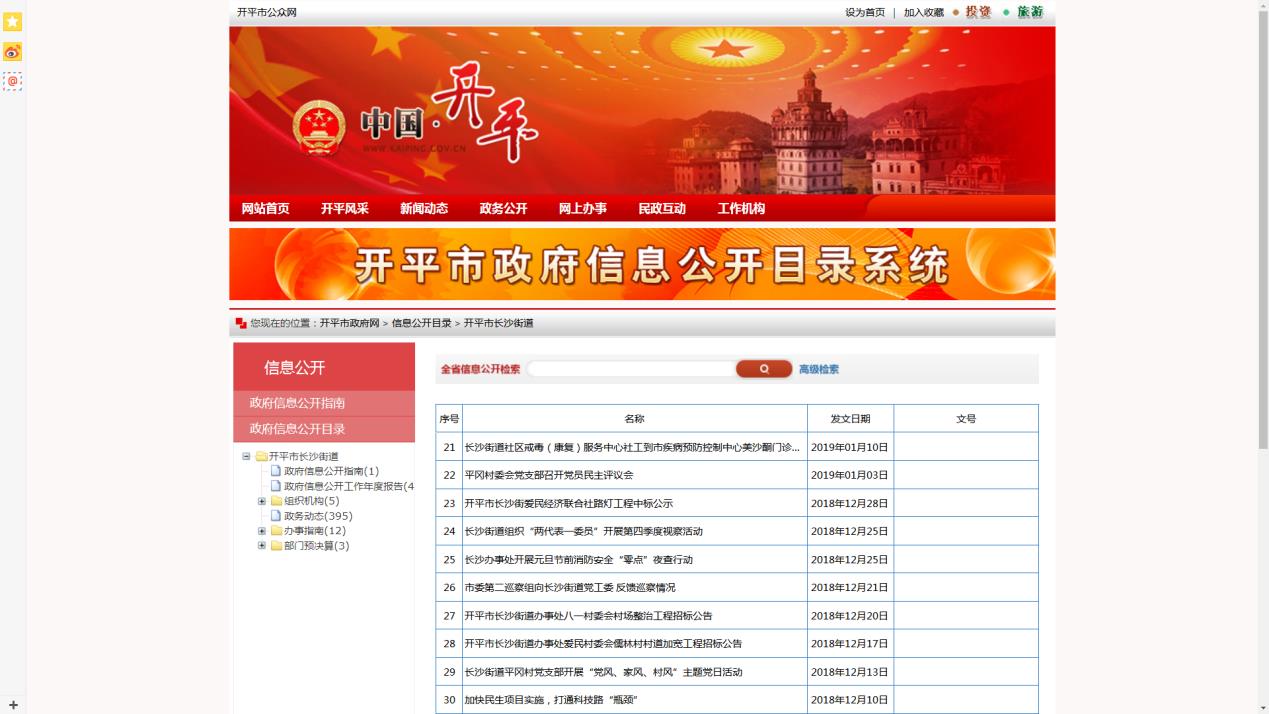
Task: Click the red magnifier search button
Action: [763, 369]
